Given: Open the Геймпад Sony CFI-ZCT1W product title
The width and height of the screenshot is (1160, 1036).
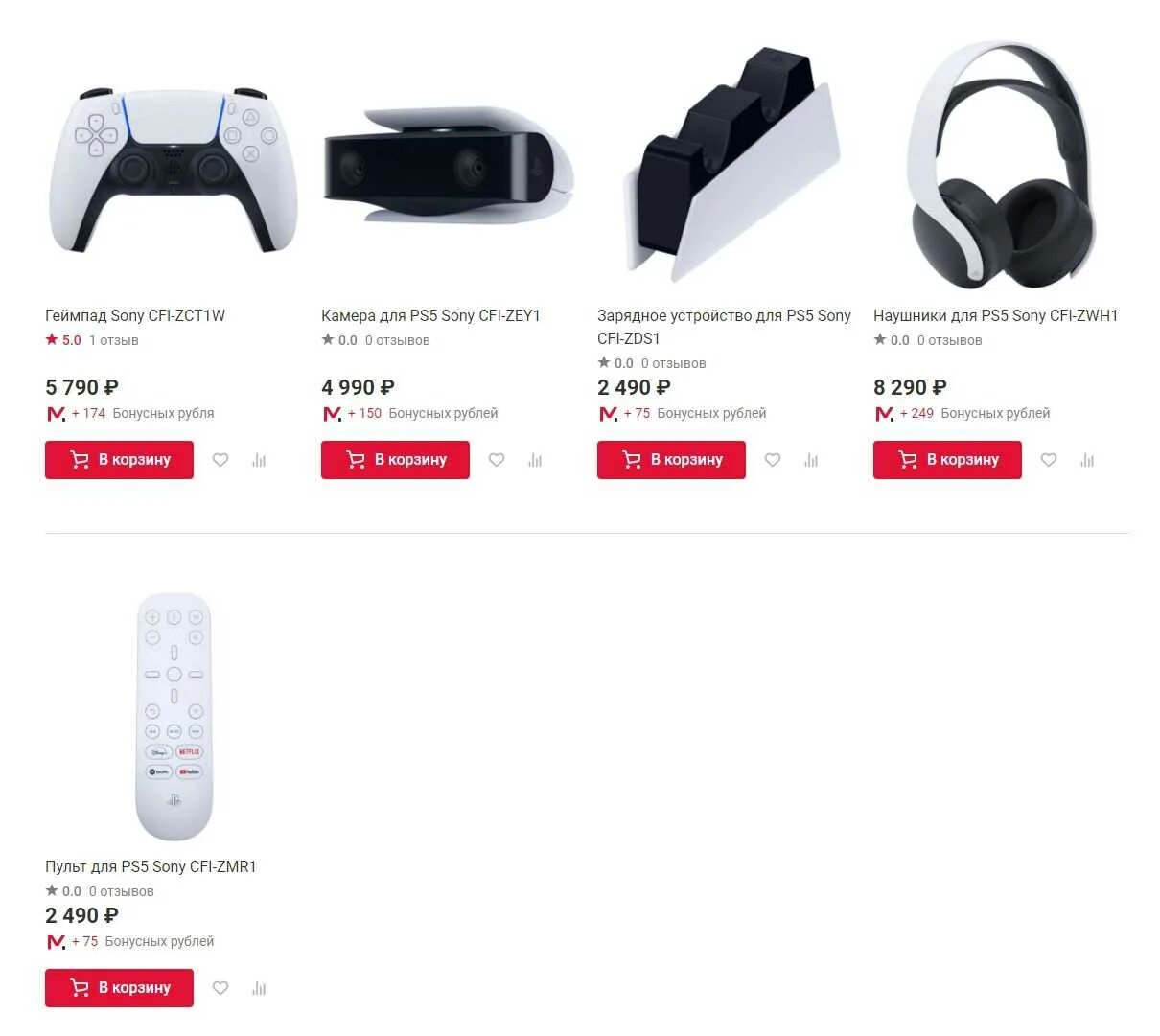Looking at the screenshot, I should pyautogui.click(x=135, y=315).
